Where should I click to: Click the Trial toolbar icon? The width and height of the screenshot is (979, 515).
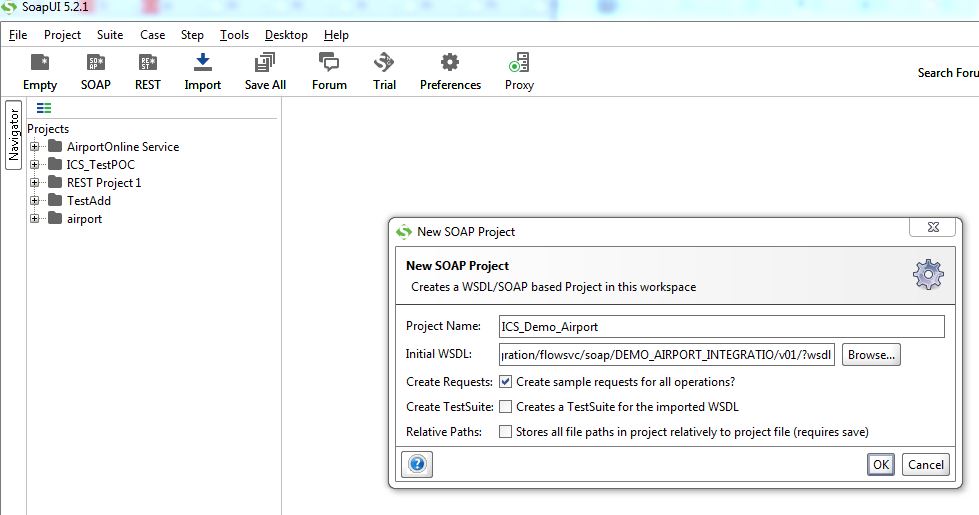pyautogui.click(x=384, y=62)
